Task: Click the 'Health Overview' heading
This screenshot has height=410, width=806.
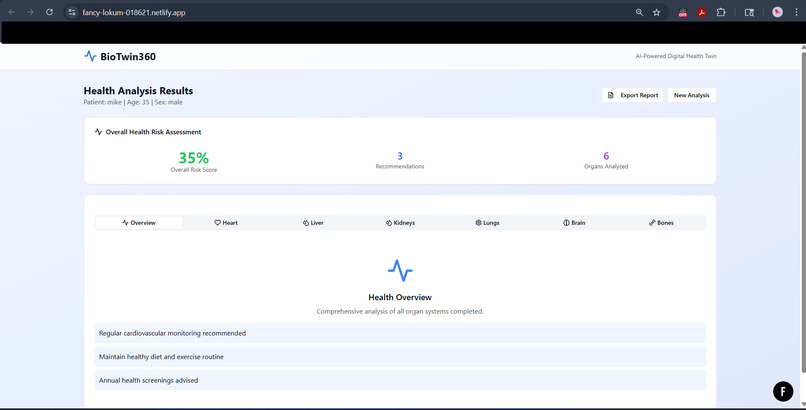Action: 400,297
